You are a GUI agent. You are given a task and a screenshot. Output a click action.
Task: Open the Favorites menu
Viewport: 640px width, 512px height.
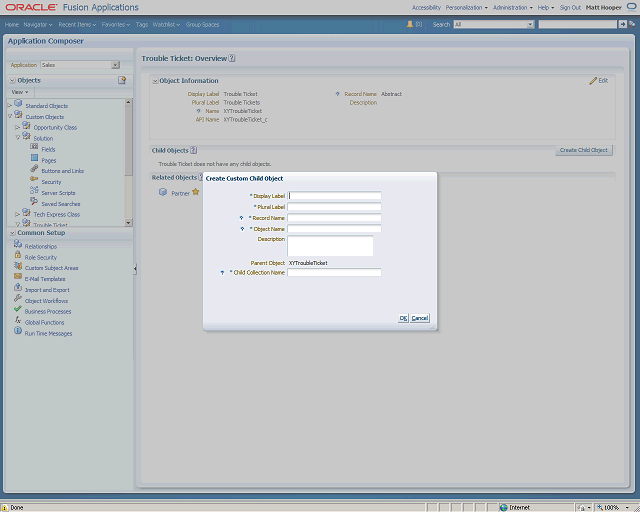[x=116, y=24]
